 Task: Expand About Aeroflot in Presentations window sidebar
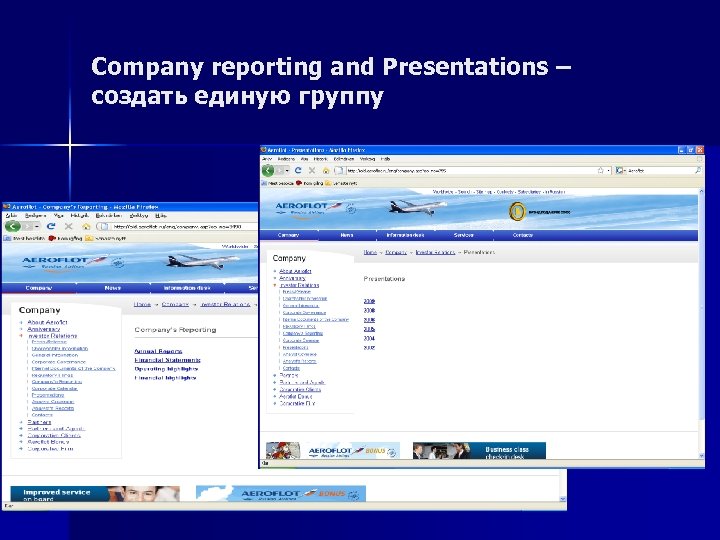tap(275, 271)
